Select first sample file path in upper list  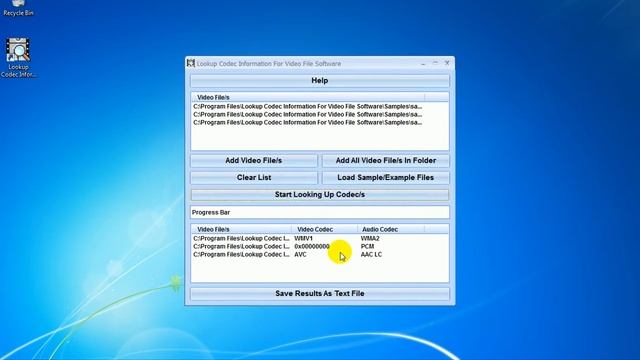308,107
